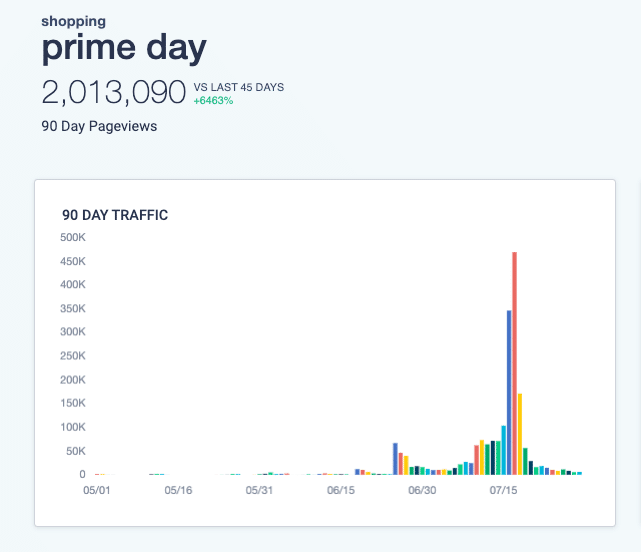Select the 06/30 date label
641x552 pixels.
422,490
